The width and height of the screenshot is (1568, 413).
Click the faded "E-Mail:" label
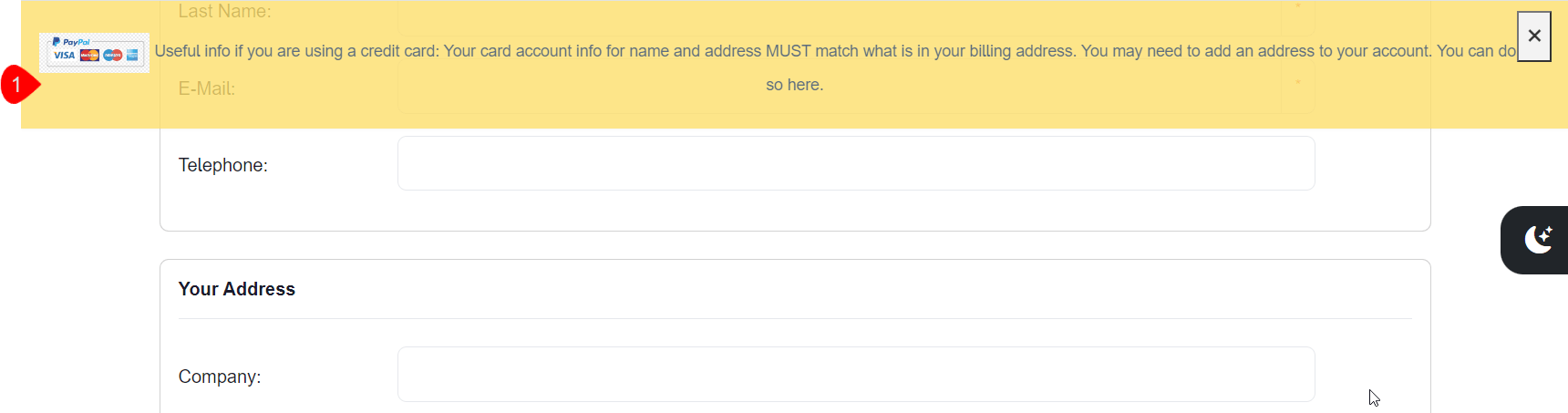[x=206, y=88]
